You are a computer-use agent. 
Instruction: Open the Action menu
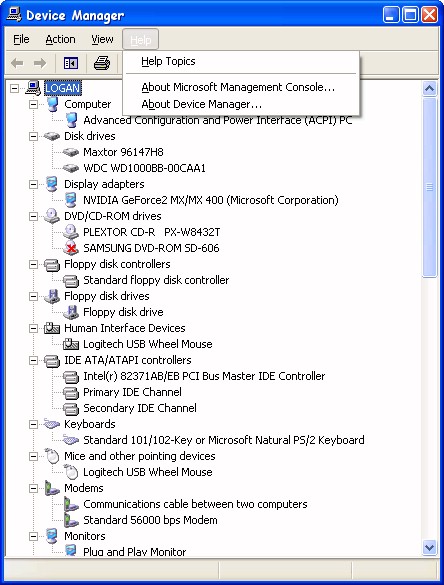click(60, 39)
